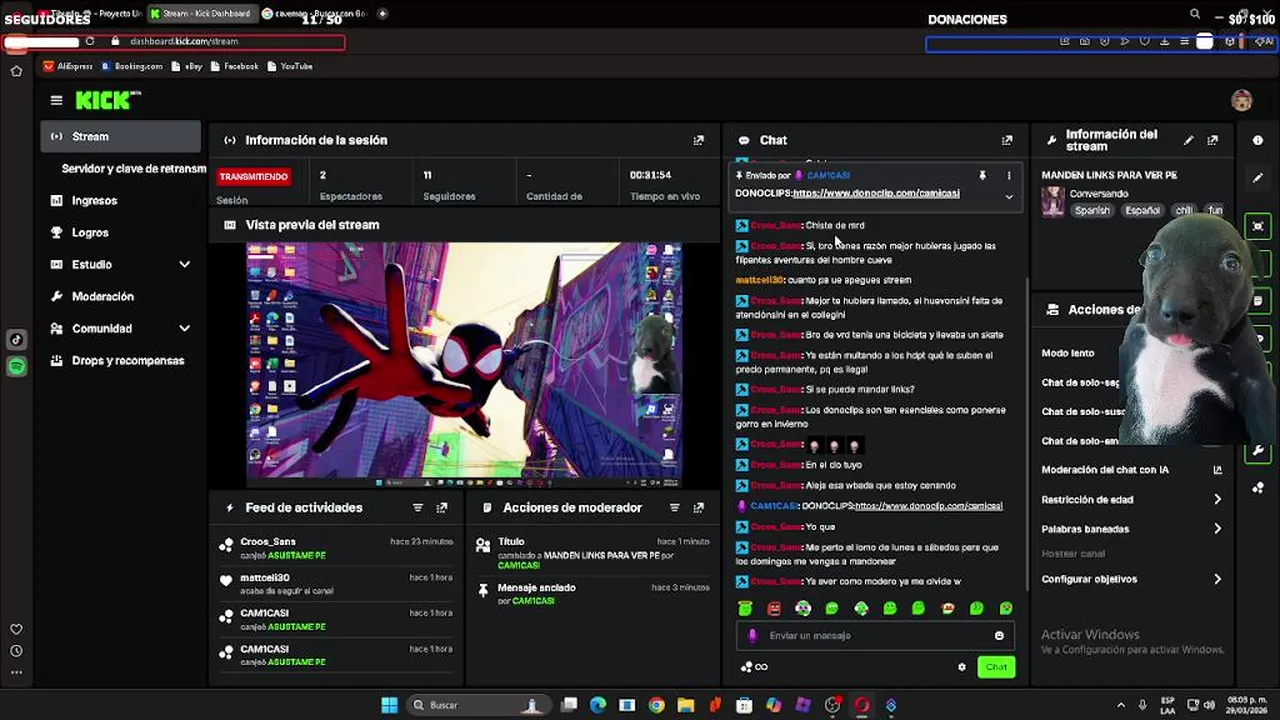The height and width of the screenshot is (720, 1280).
Task: Collapse the pinned message with its chevron
Action: click(x=1008, y=197)
